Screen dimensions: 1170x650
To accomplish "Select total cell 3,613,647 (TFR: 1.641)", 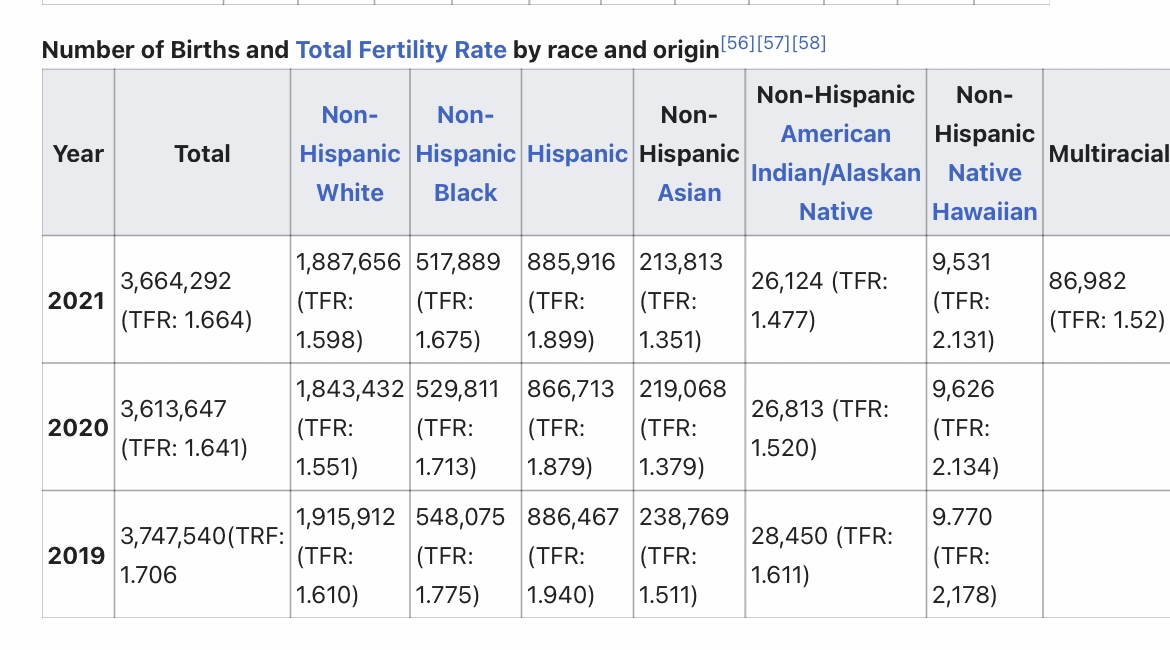I will point(202,428).
